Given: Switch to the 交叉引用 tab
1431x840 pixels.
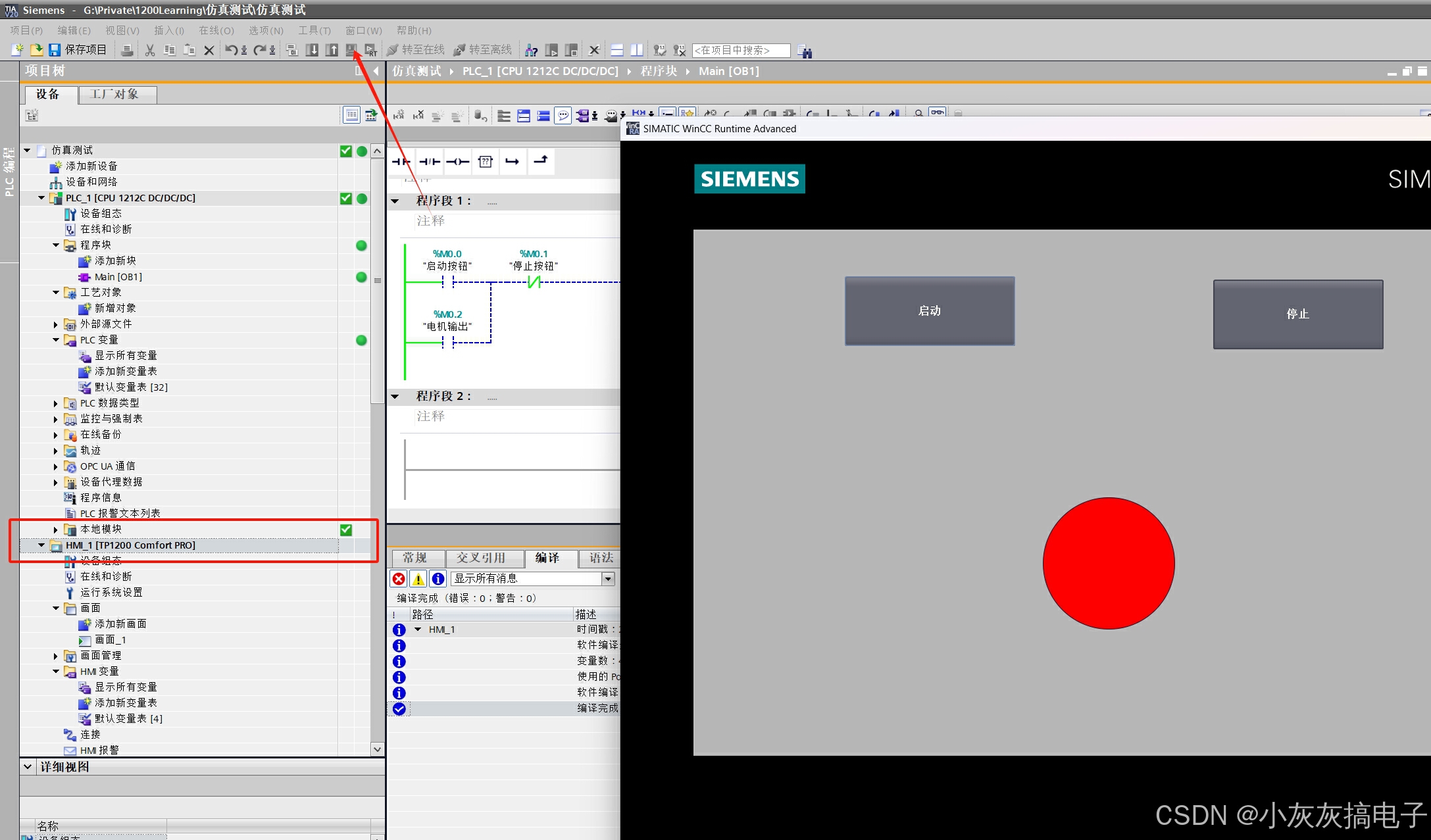Looking at the screenshot, I should [x=481, y=558].
